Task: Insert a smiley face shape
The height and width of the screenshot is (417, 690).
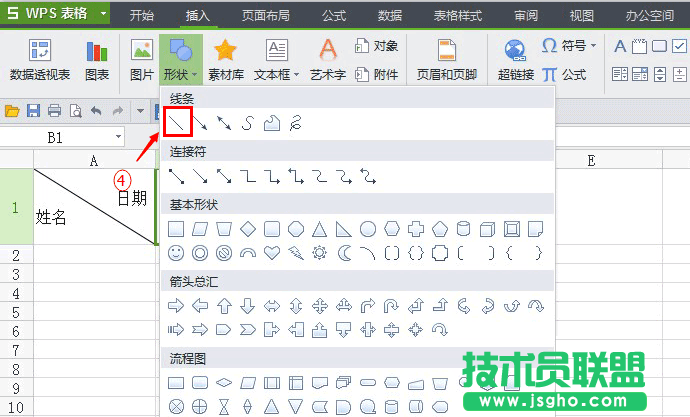Action: point(176,253)
